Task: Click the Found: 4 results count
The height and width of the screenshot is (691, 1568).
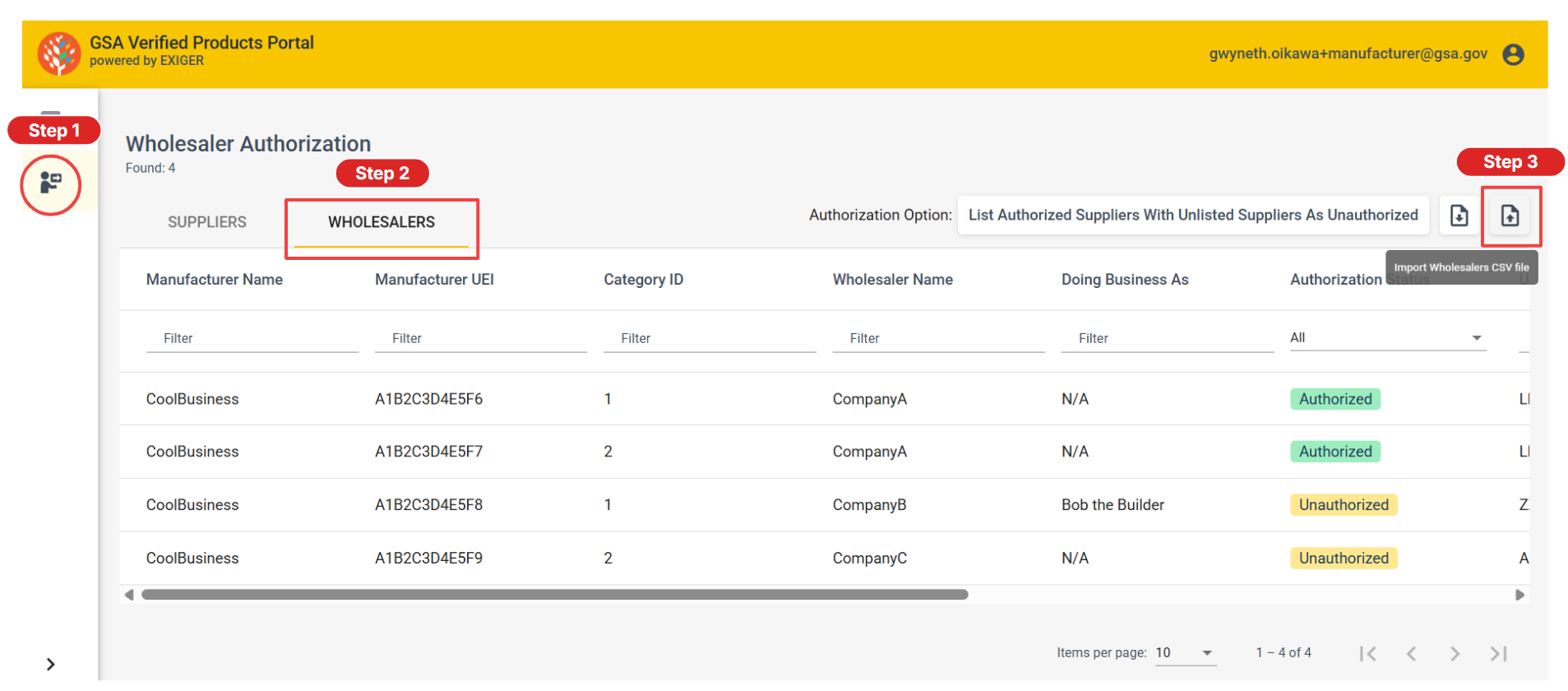Action: pos(150,168)
